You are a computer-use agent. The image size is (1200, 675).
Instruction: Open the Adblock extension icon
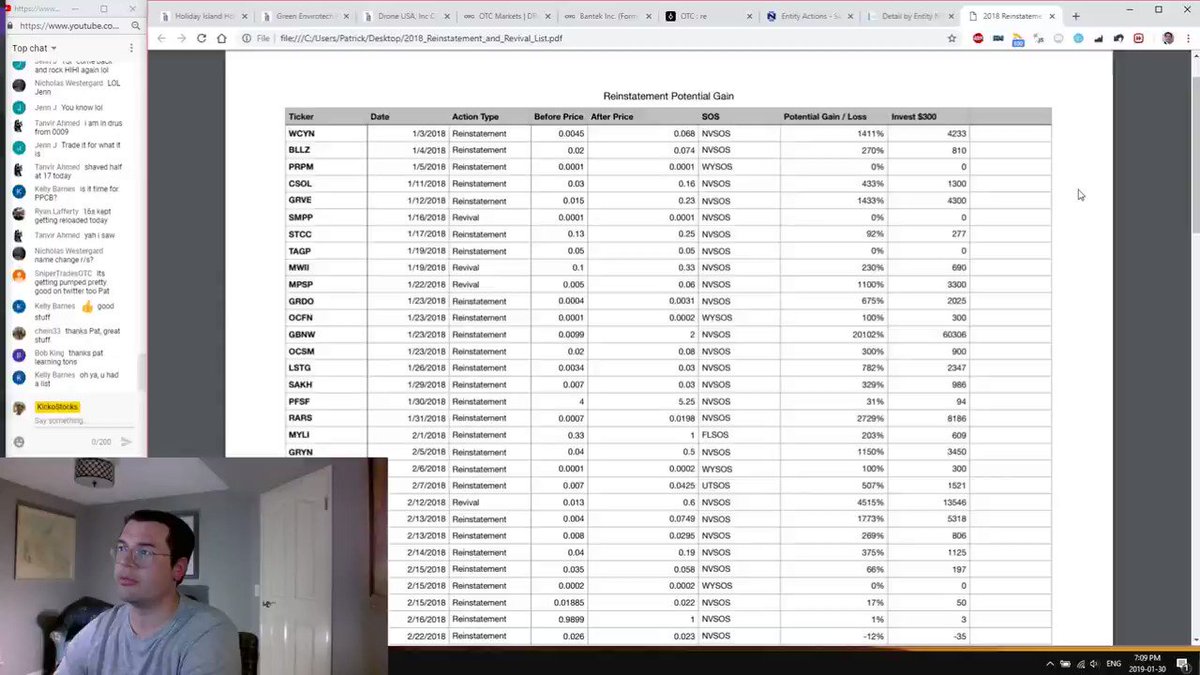click(x=977, y=38)
